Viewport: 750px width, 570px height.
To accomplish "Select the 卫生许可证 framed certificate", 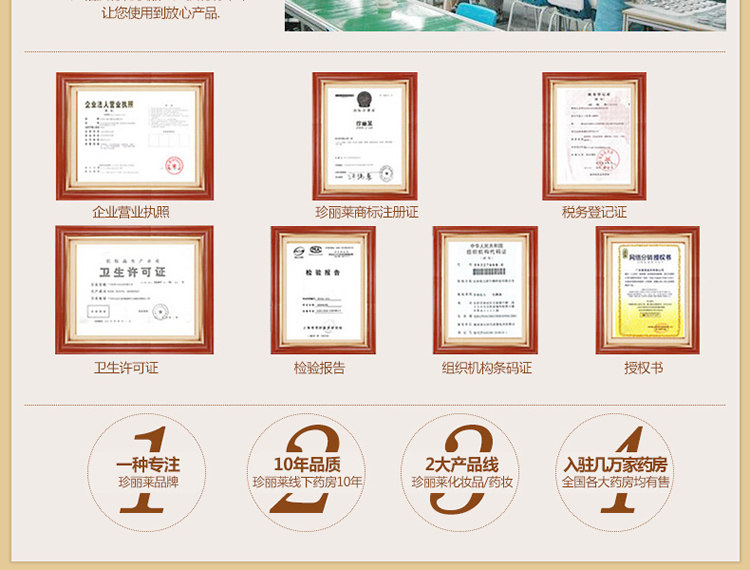I will coord(134,290).
